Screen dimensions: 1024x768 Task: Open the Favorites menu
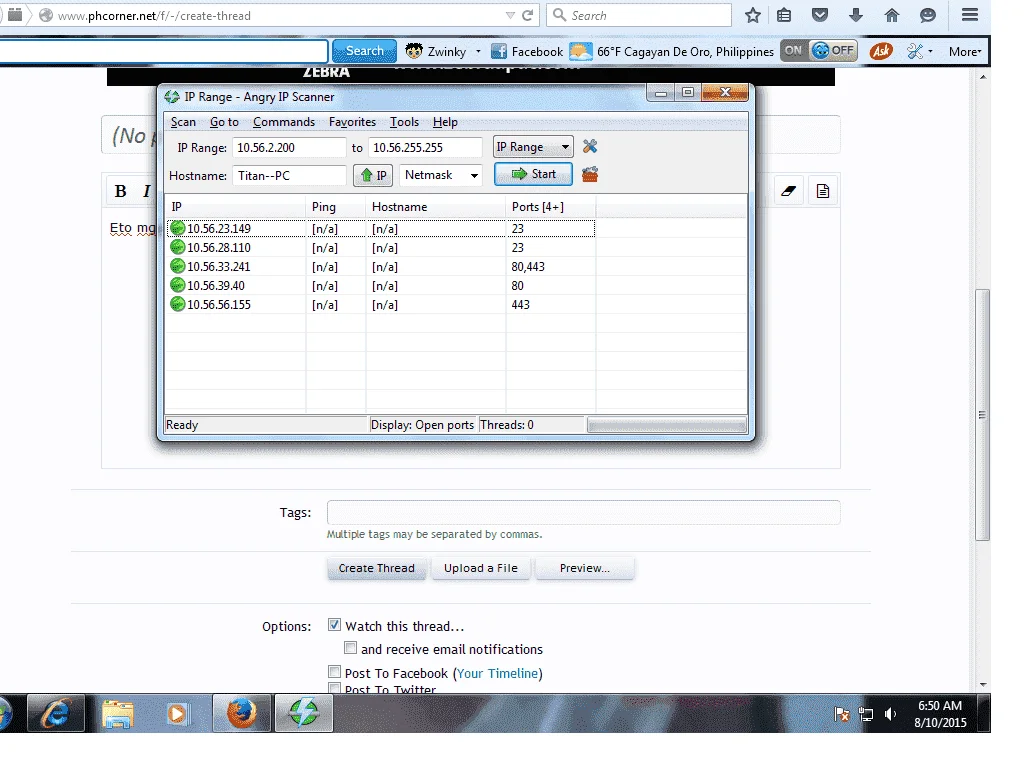tap(352, 122)
